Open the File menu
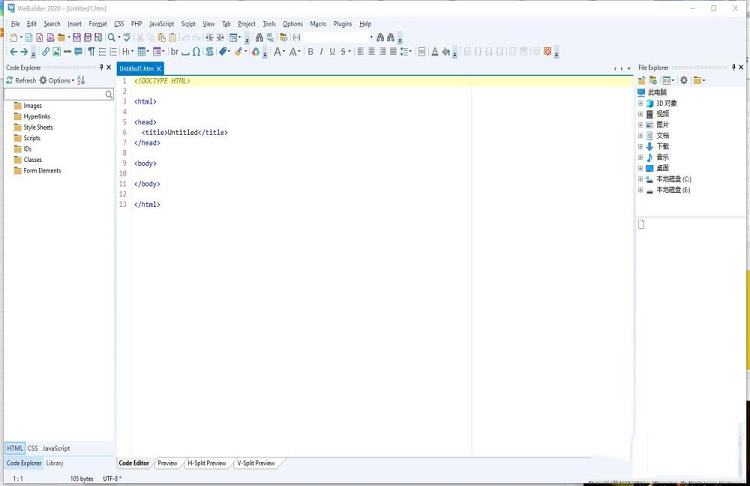The image size is (750, 486). 15,23
